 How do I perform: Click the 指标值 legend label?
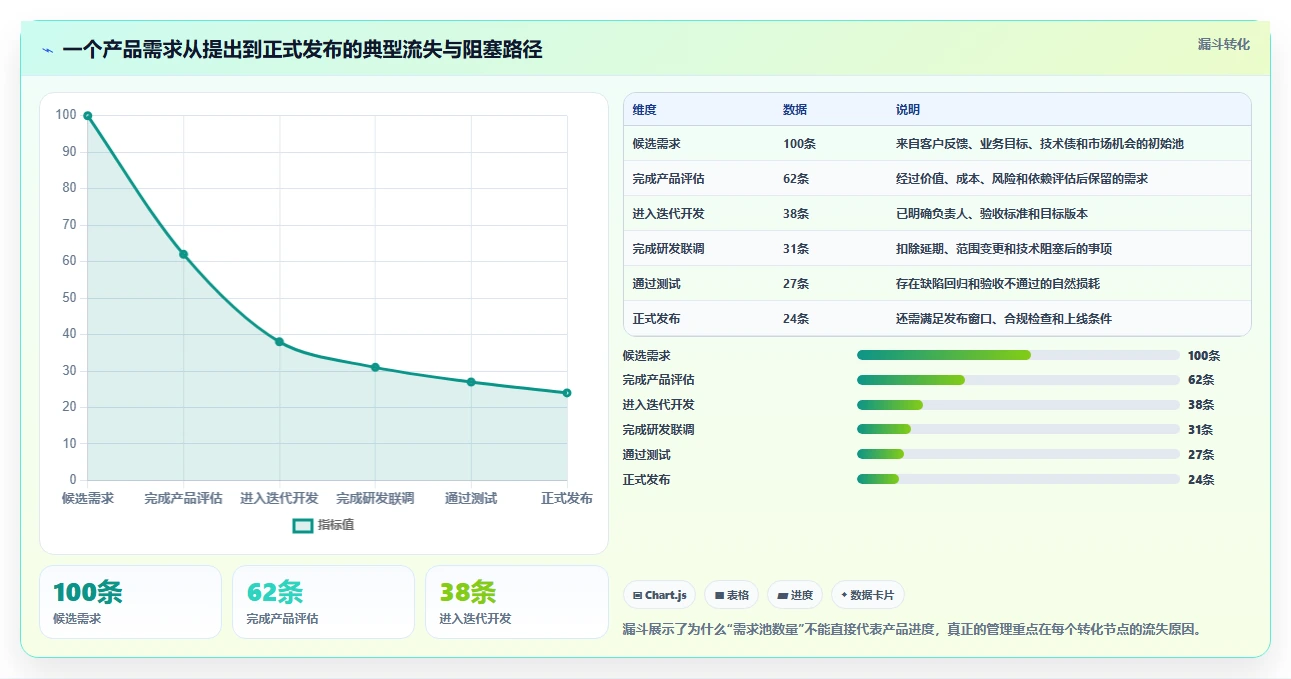(336, 526)
